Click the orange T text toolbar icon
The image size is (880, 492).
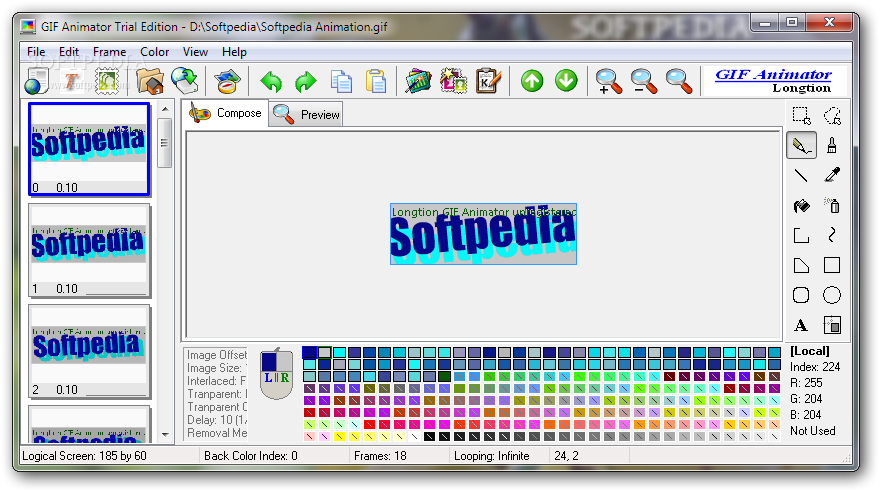point(71,81)
